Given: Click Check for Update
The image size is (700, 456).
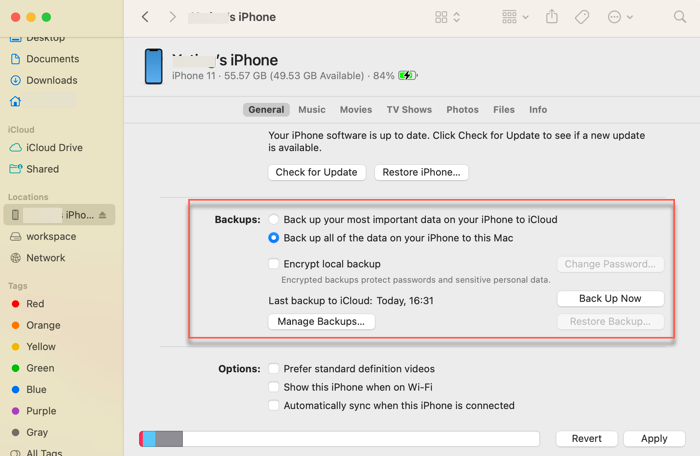Looking at the screenshot, I should coord(317,172).
